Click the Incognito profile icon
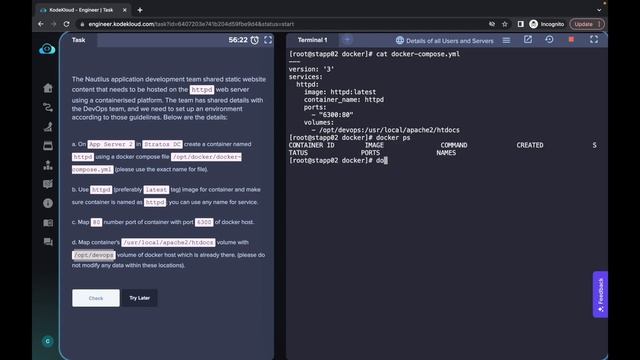 pyautogui.click(x=533, y=24)
